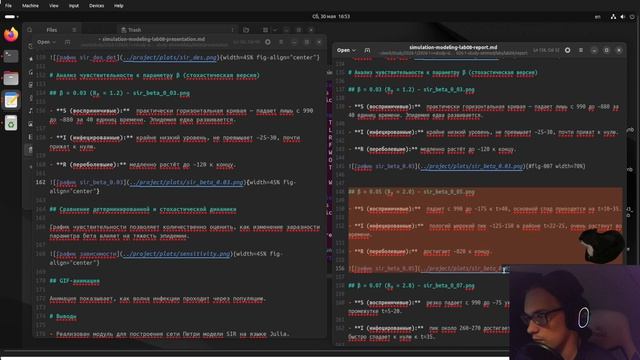Click sensitivity.png link in presentation editor
This screenshot has height=360, width=640.
tap(176, 254)
